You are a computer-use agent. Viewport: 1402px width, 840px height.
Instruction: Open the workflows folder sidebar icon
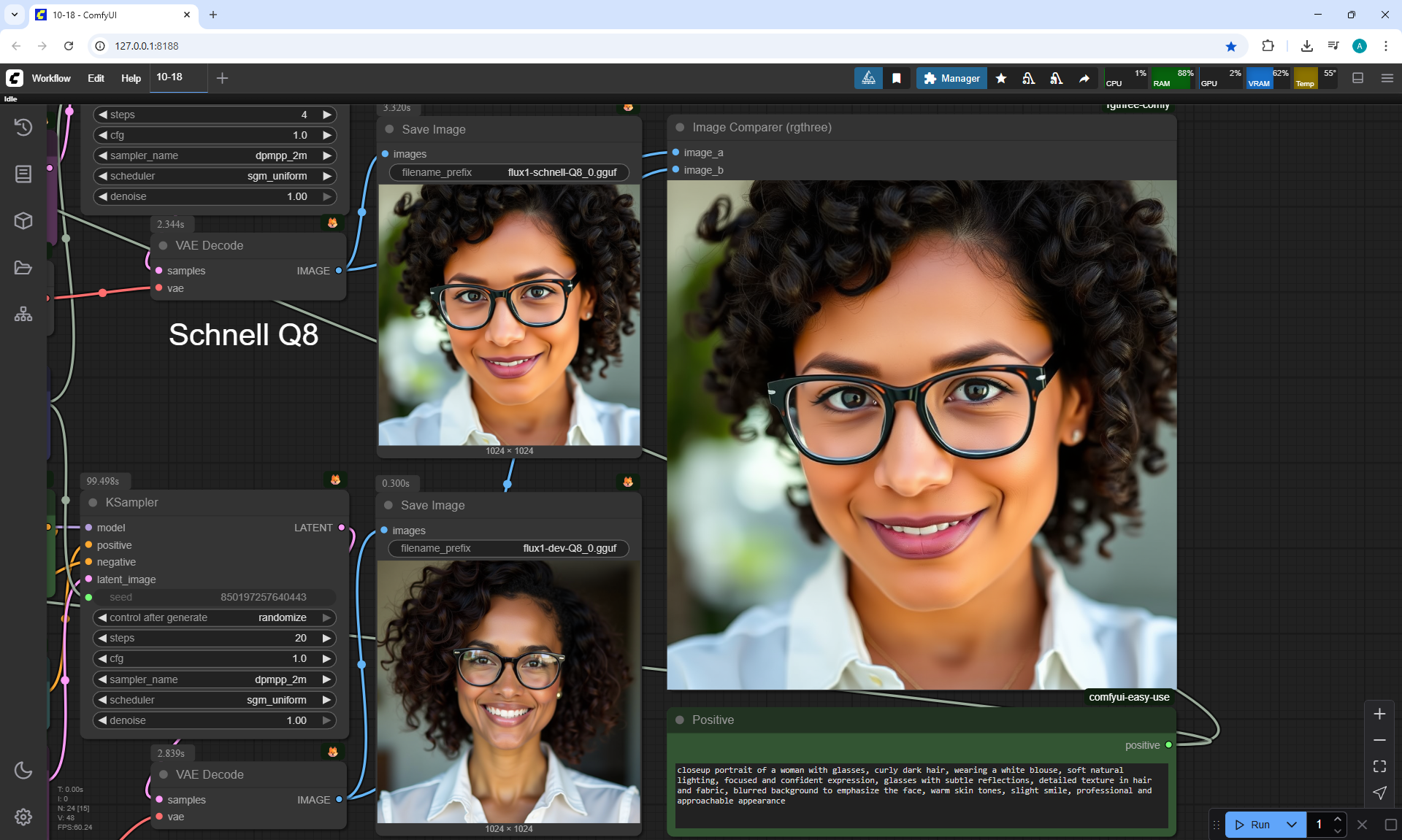23,268
